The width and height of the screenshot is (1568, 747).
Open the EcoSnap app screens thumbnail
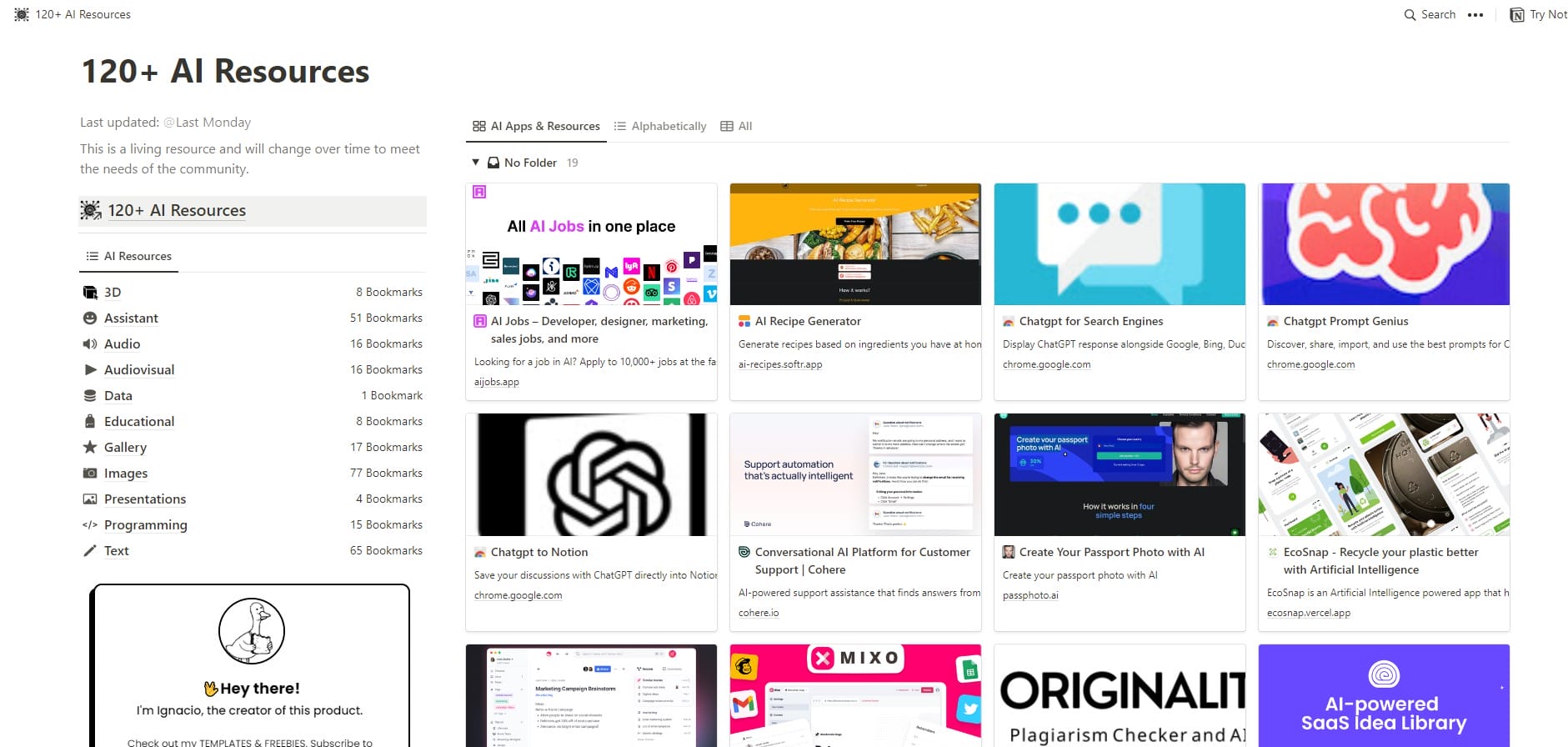pos(1384,475)
